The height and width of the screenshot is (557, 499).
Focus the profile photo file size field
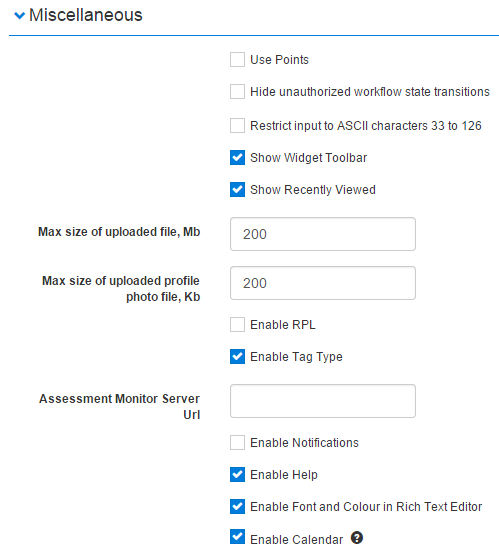point(323,283)
